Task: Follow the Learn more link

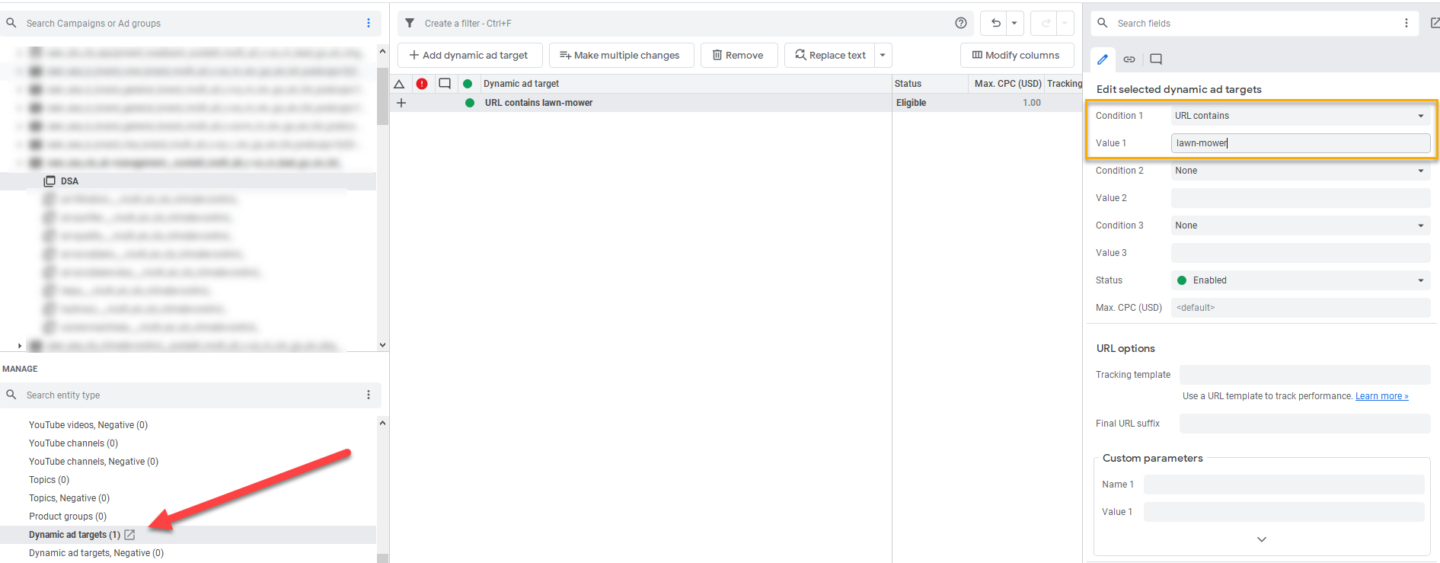Action: (x=1381, y=396)
